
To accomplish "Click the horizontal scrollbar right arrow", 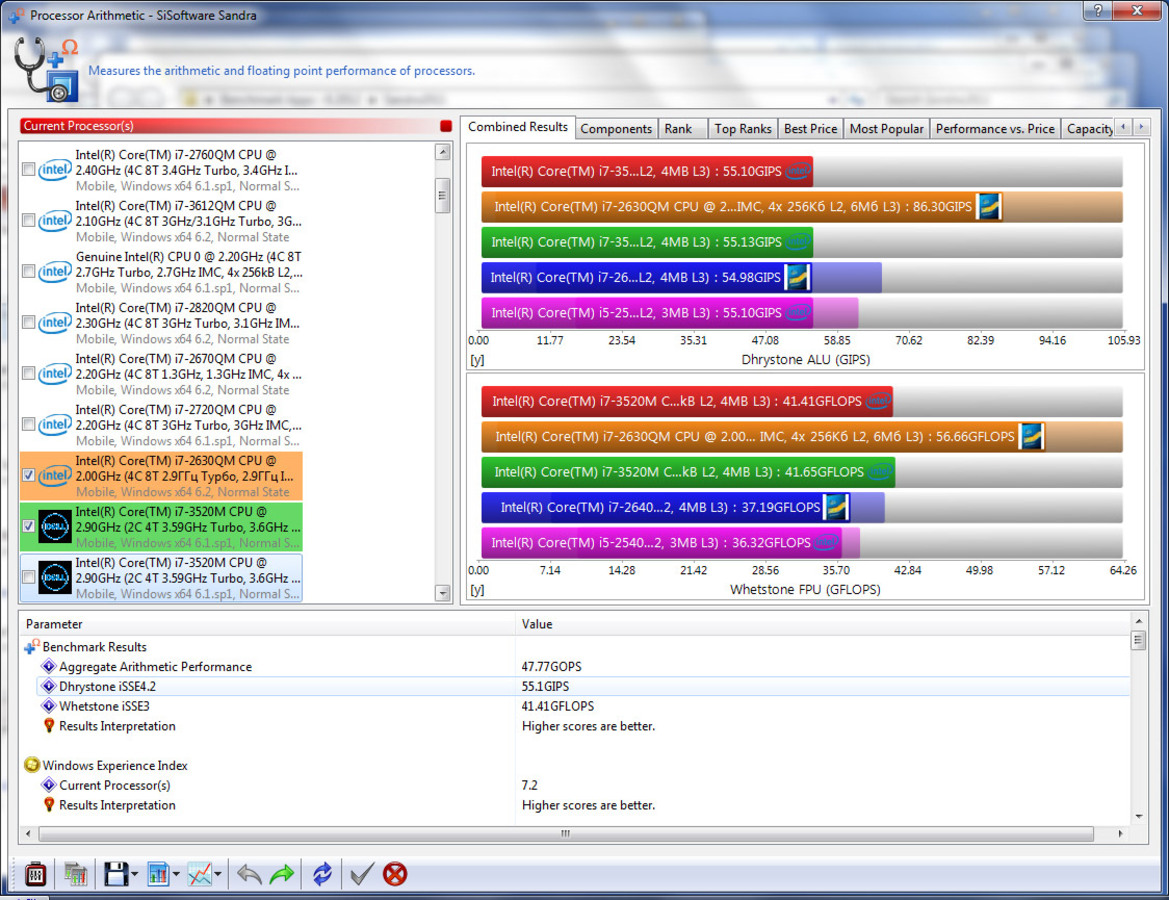I will 1121,834.
